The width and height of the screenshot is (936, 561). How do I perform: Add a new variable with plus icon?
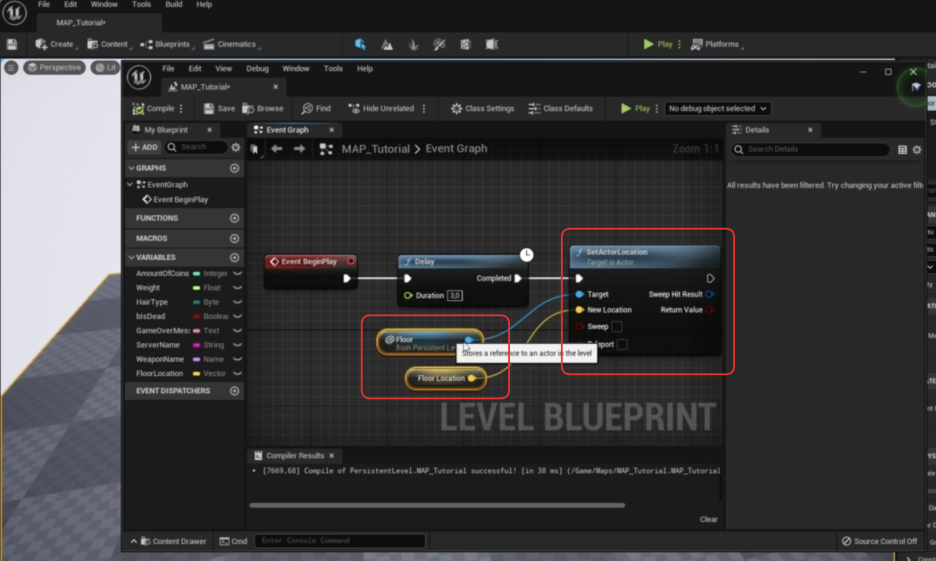(235, 257)
